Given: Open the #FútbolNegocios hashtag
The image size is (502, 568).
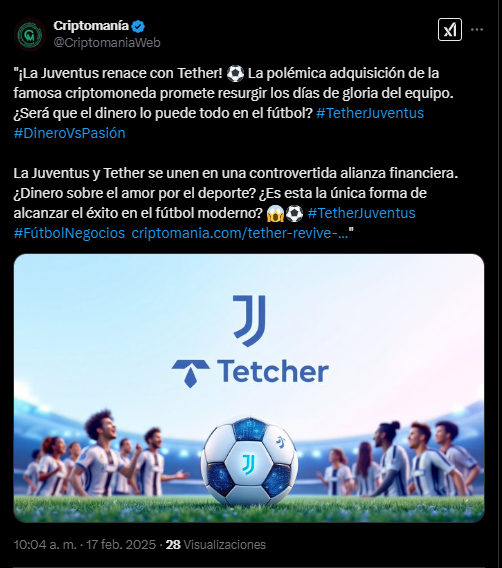Looking at the screenshot, I should coord(69,233).
